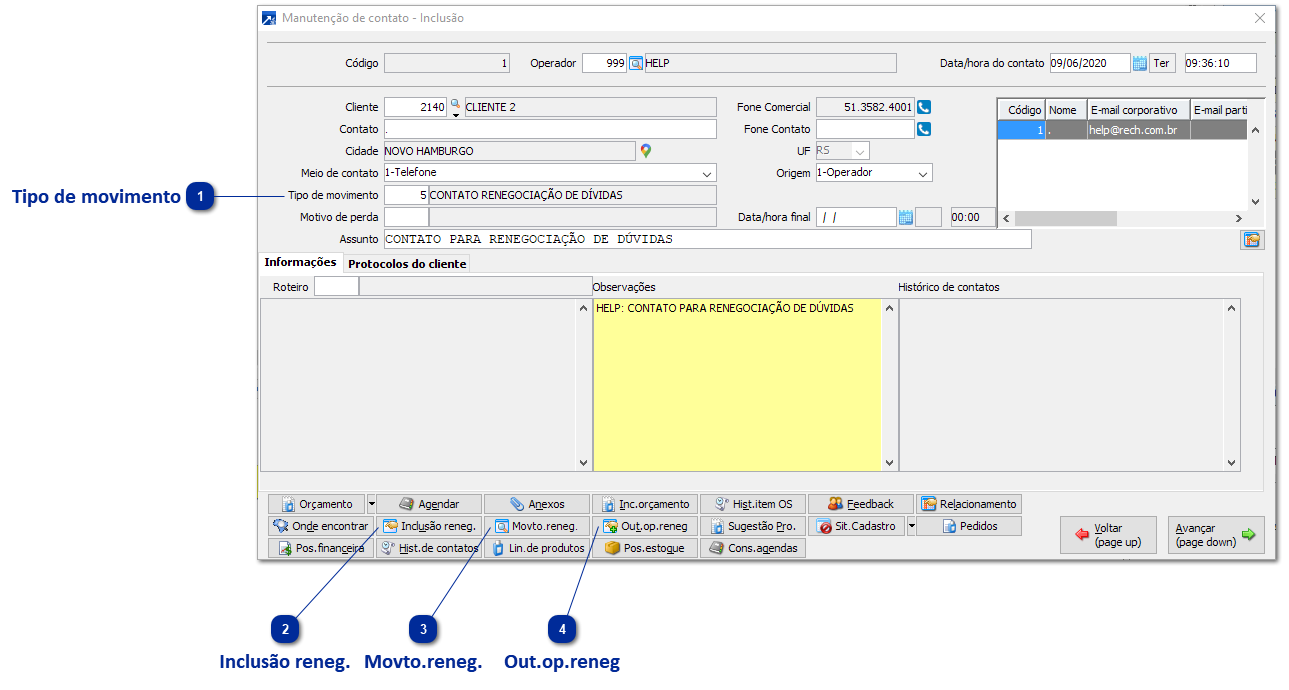This screenshot has width=1289, height=690.
Task: Open the Meio de contato dropdown
Action: click(x=708, y=173)
